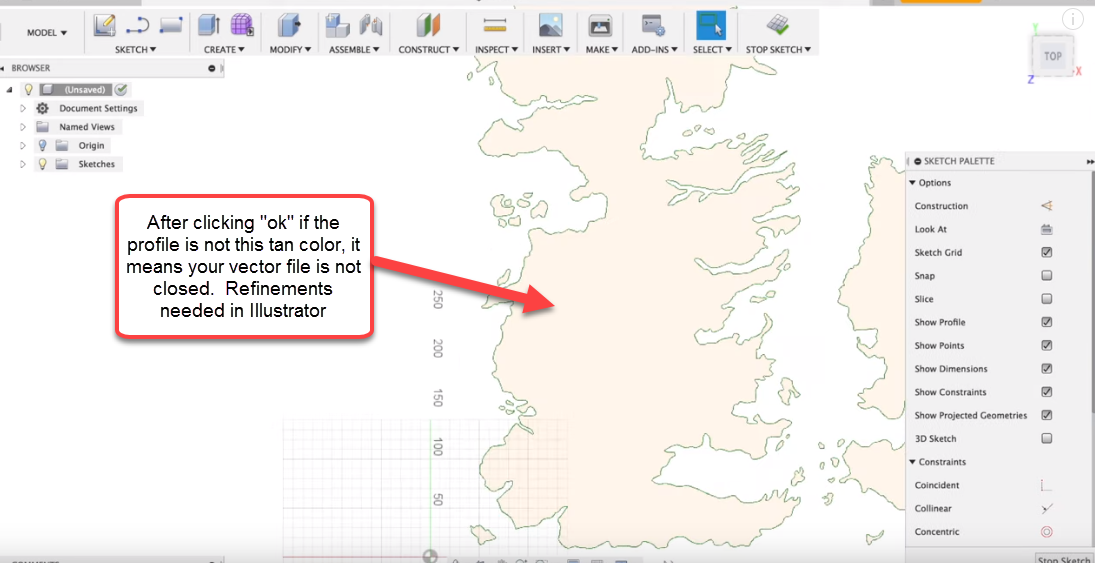The image size is (1095, 563).
Task: Disable the Sketch Grid checkbox
Action: coord(1046,252)
